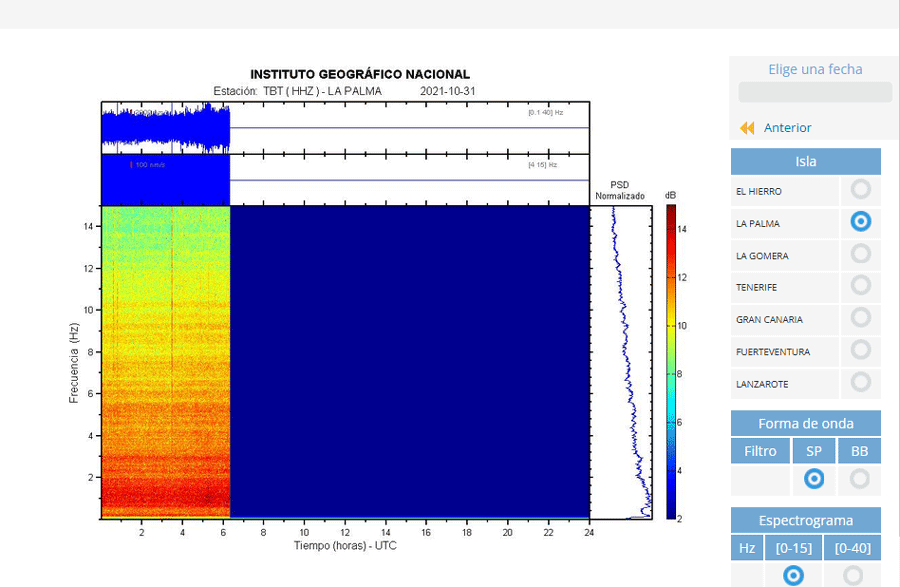The width and height of the screenshot is (900, 587).
Task: Click the PSD Normalizado curve panel
Action: (621, 362)
